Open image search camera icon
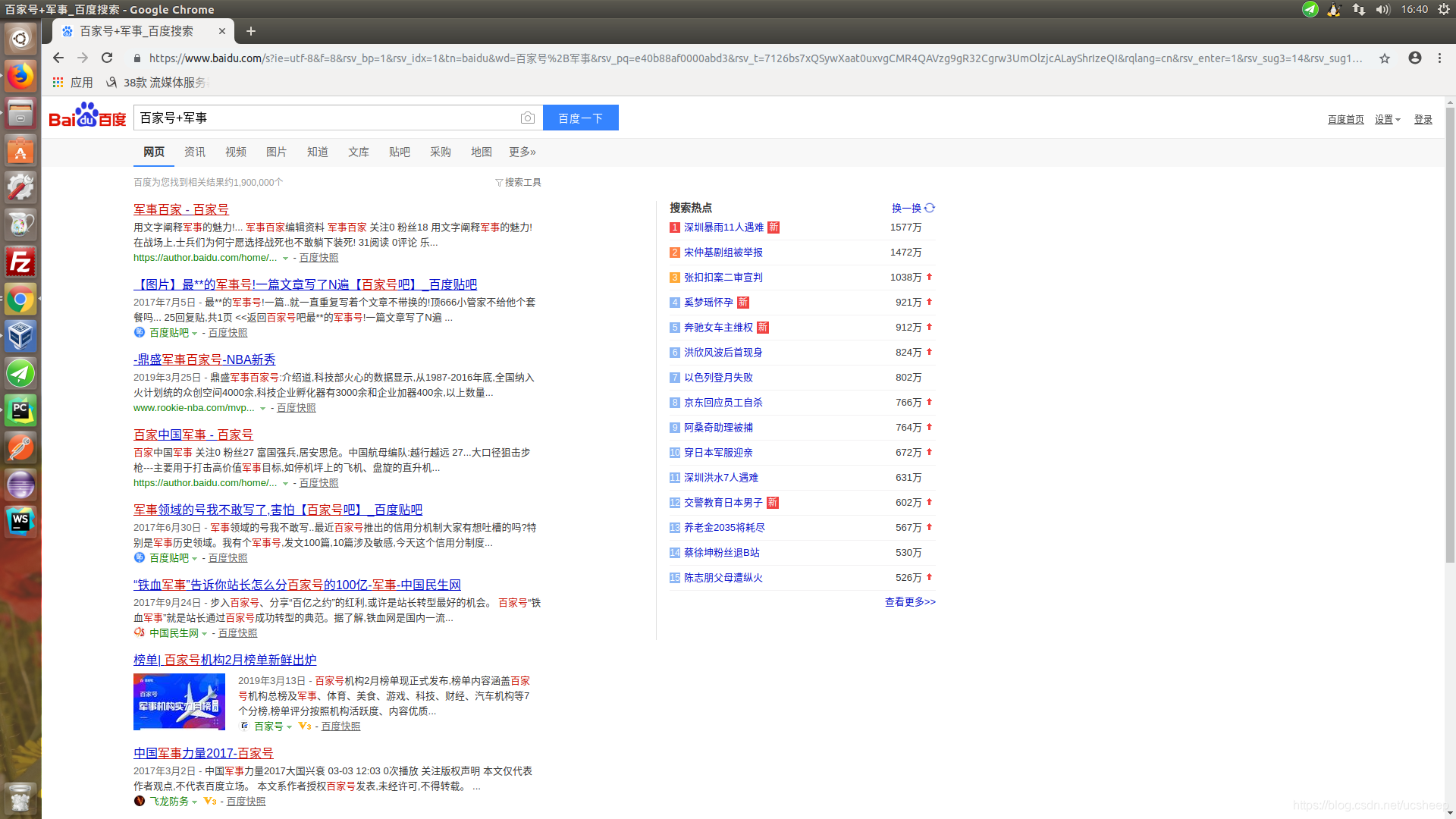The image size is (1456, 819). tap(528, 118)
